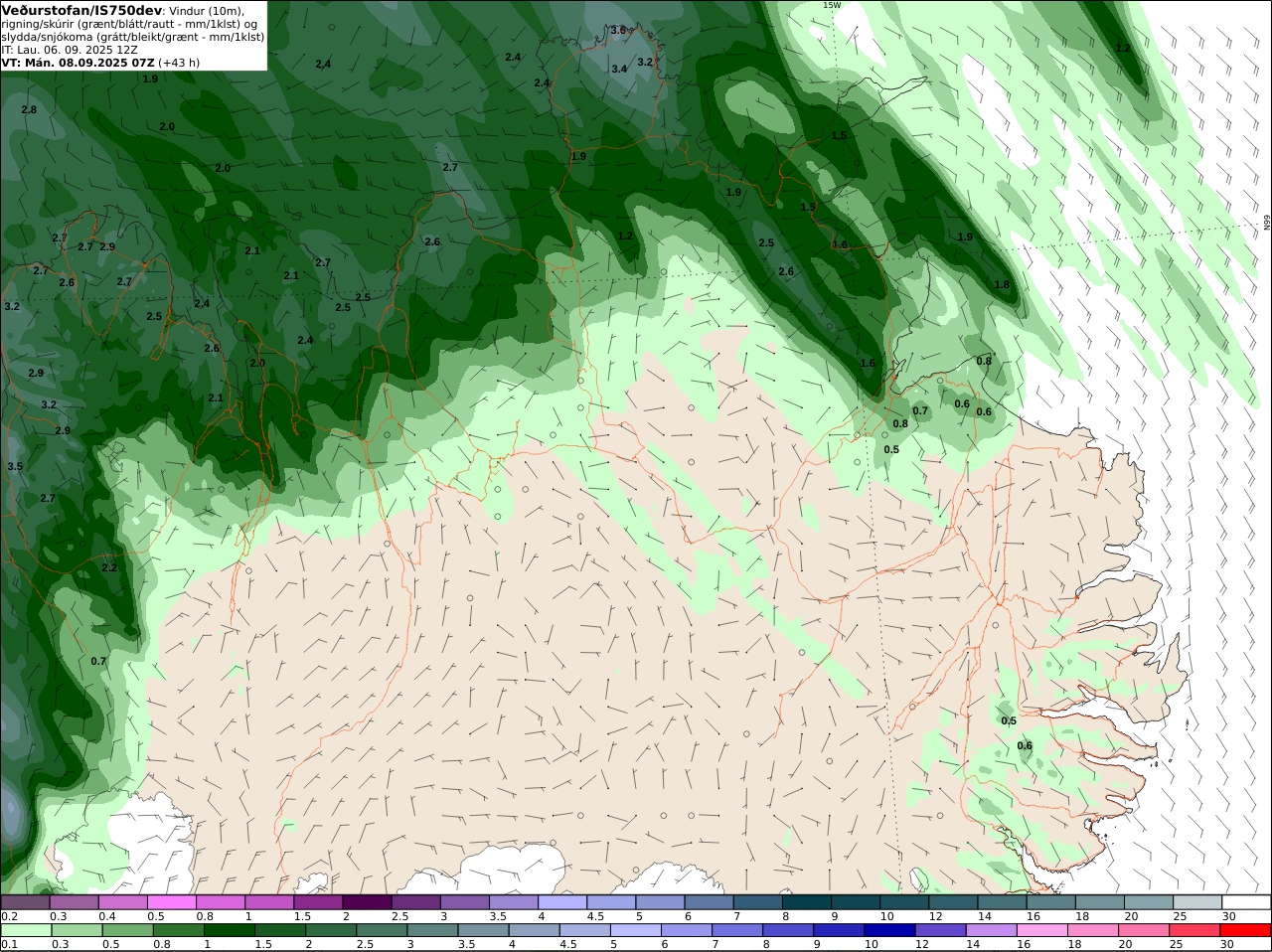Click the red-pink 25 swatch in lower legend
The width and height of the screenshot is (1272, 952).
pos(1195,930)
